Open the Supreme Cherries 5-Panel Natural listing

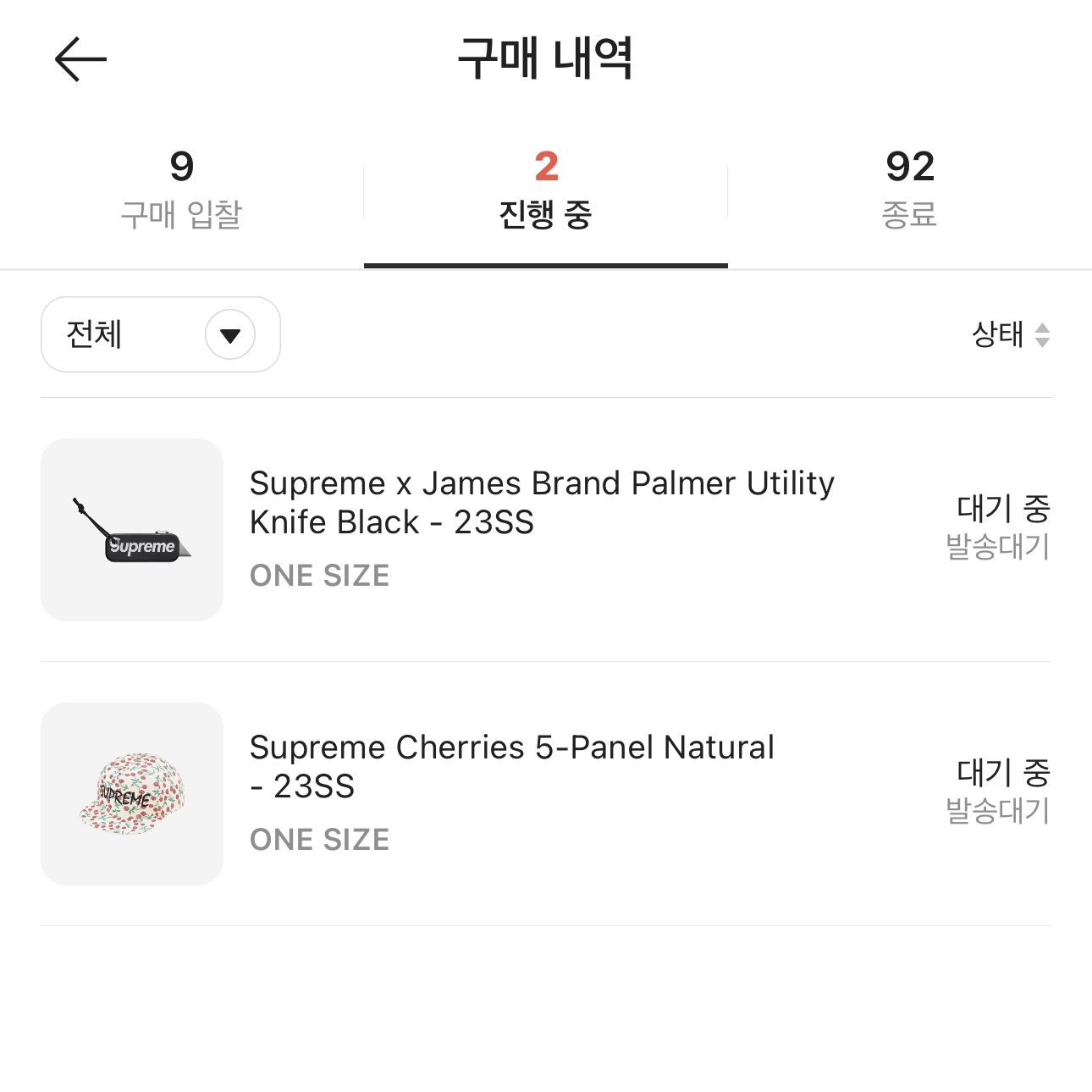(x=511, y=766)
